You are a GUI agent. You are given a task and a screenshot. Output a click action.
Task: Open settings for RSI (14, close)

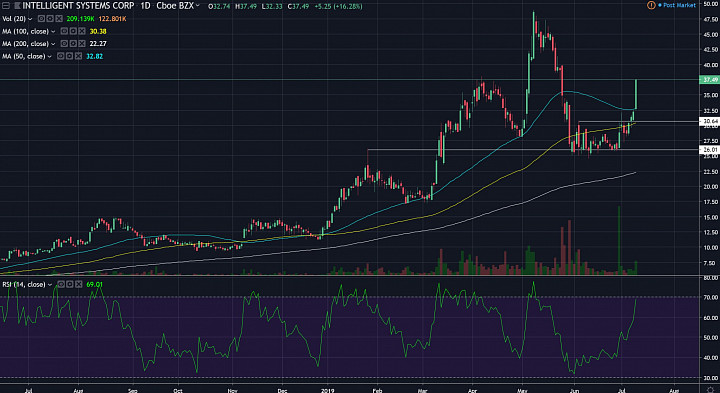pos(70,284)
